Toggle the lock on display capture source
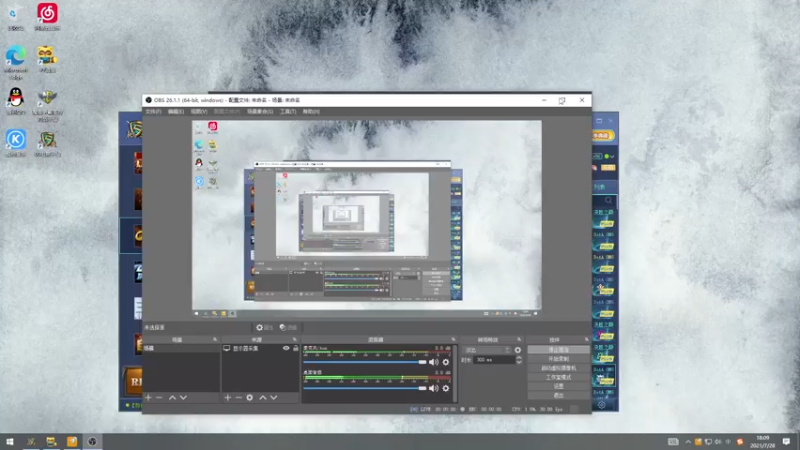Image resolution: width=800 pixels, height=450 pixels. pos(295,348)
